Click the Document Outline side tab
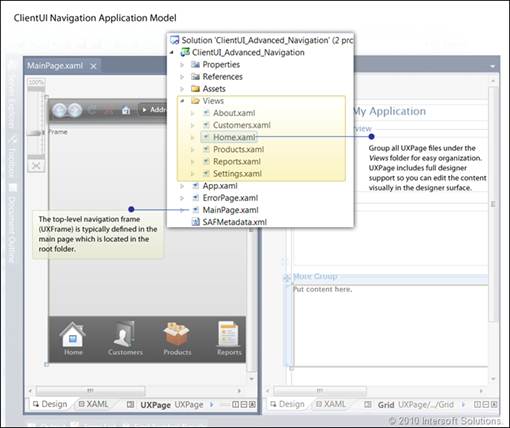 point(12,224)
